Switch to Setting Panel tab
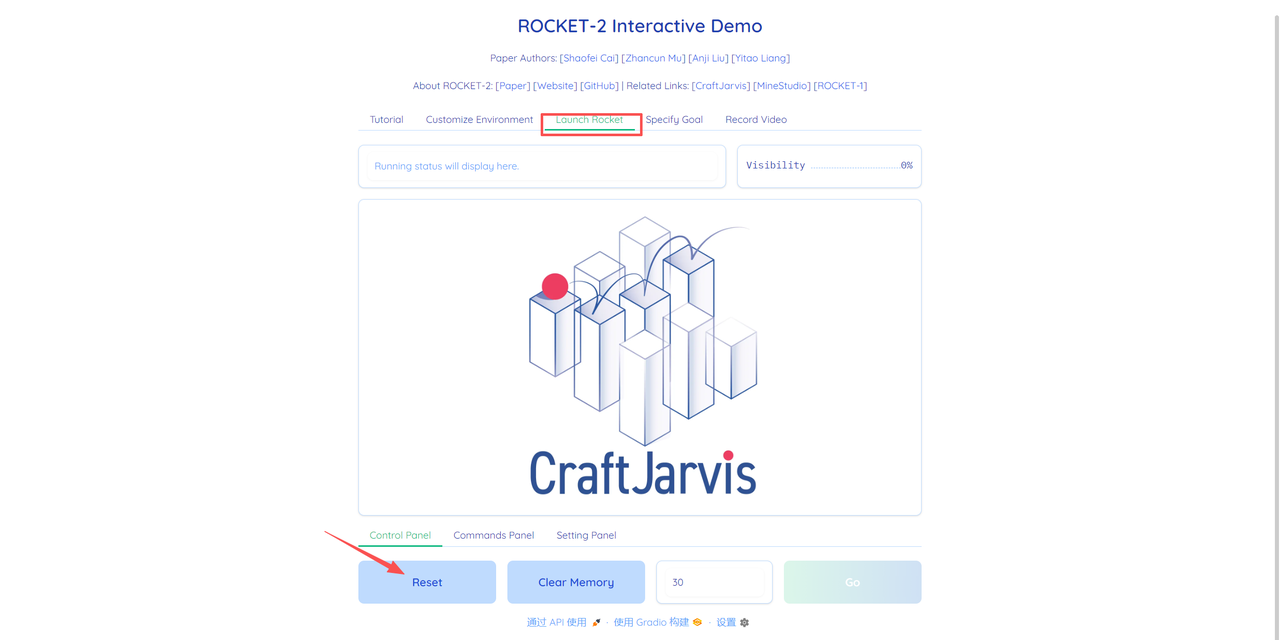Screen dimensions: 1280x640 pyautogui.click(x=586, y=535)
